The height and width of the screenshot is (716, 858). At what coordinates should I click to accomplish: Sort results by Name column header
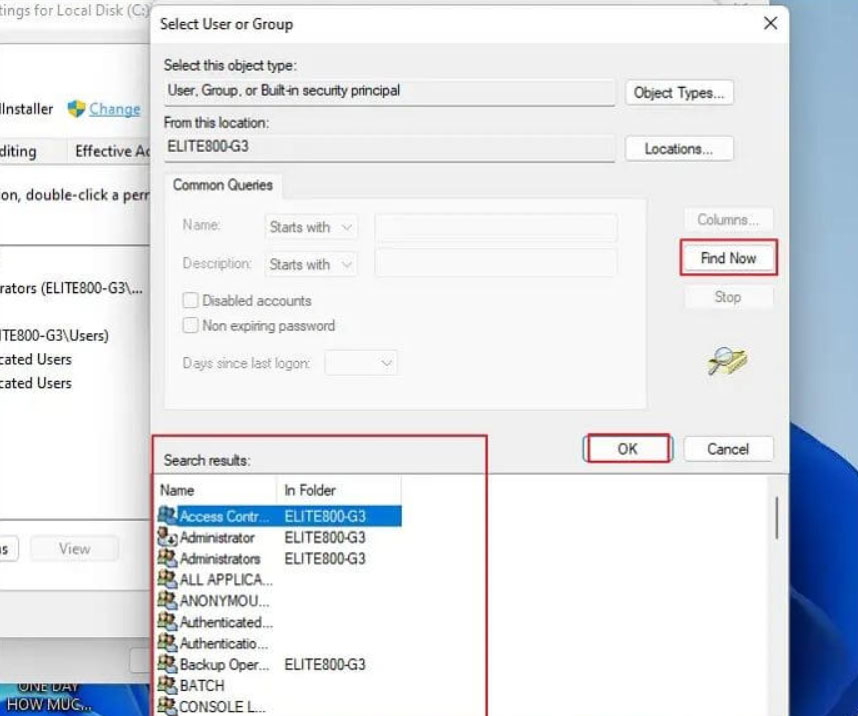pyautogui.click(x=217, y=490)
